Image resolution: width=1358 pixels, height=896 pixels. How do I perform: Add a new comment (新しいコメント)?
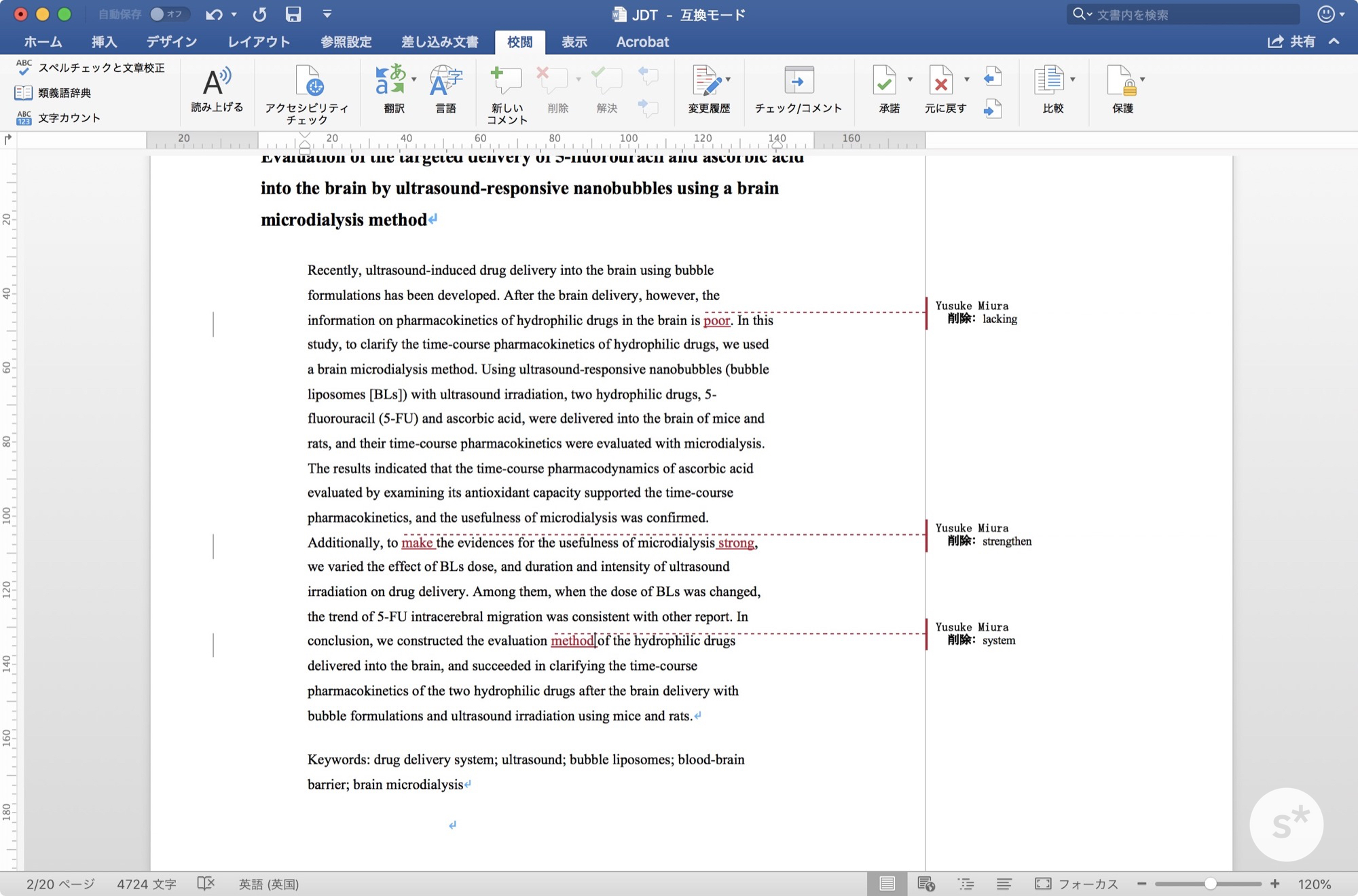(506, 81)
